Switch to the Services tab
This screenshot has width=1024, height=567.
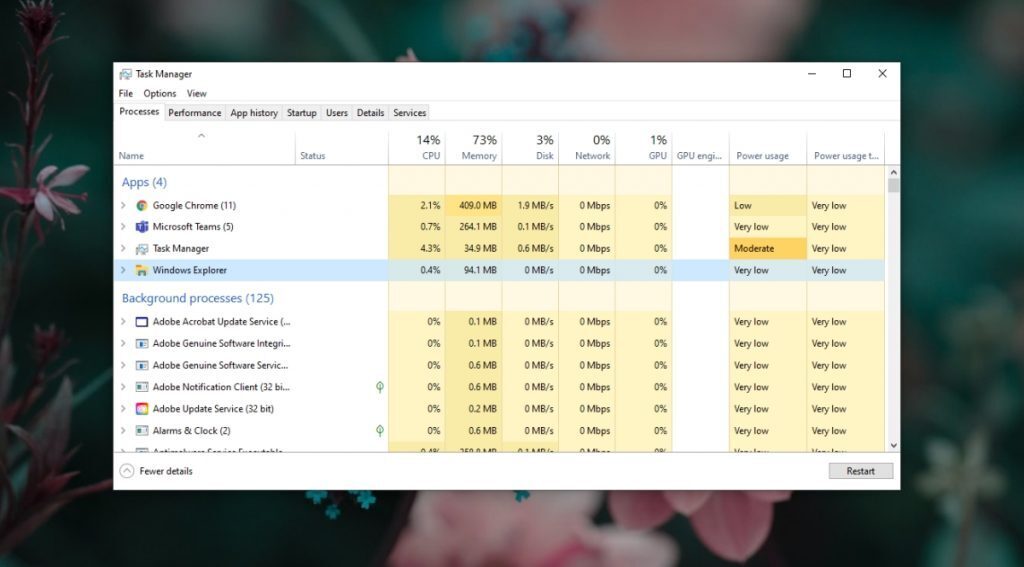(409, 113)
